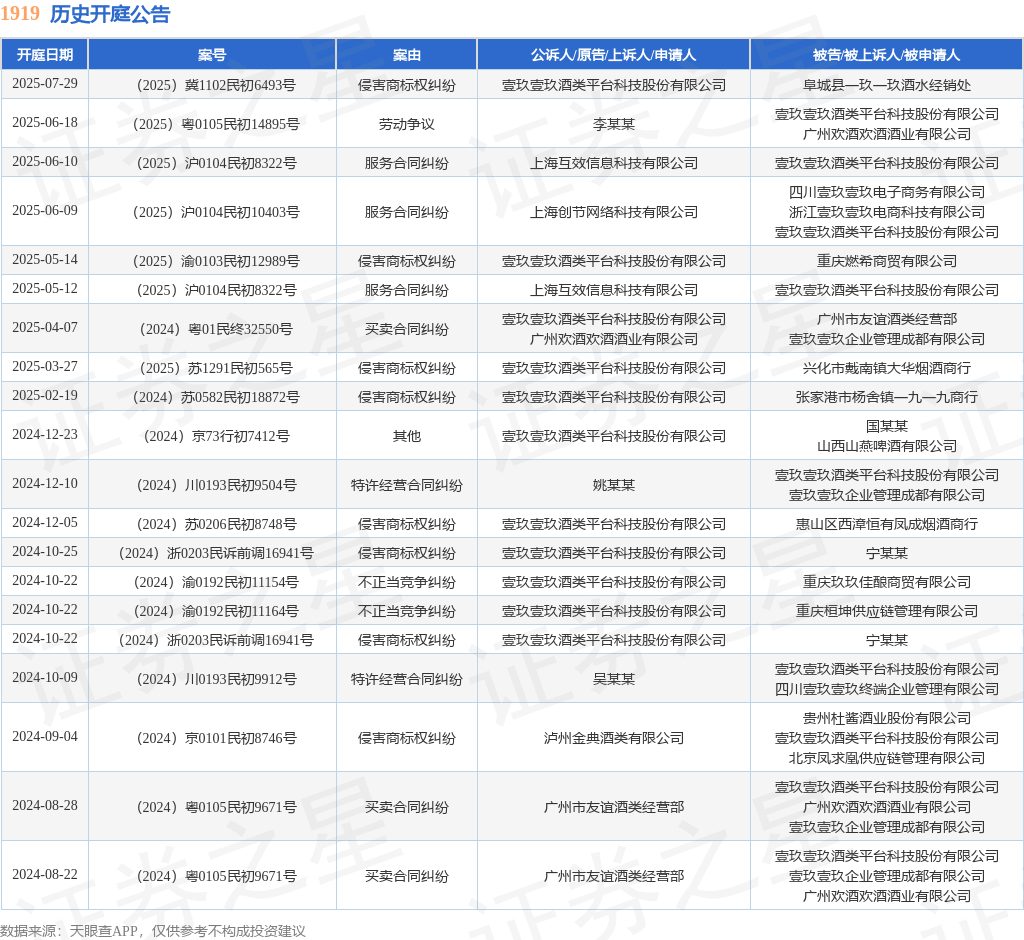Select date 2024-08-28
The width and height of the screenshot is (1024, 940).
coord(44,806)
